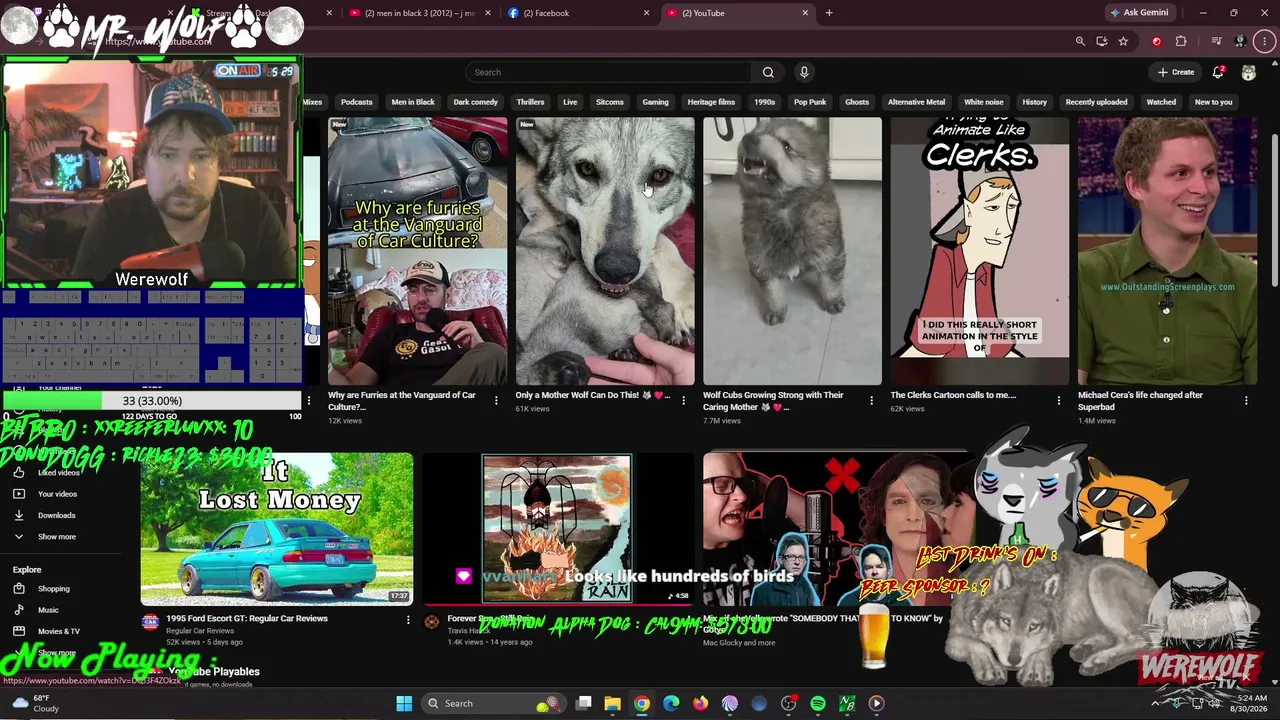Viewport: 1280px width, 720px height.
Task: Open the 1995 Ford Escort GT video thumbnail
Action: tap(277, 529)
